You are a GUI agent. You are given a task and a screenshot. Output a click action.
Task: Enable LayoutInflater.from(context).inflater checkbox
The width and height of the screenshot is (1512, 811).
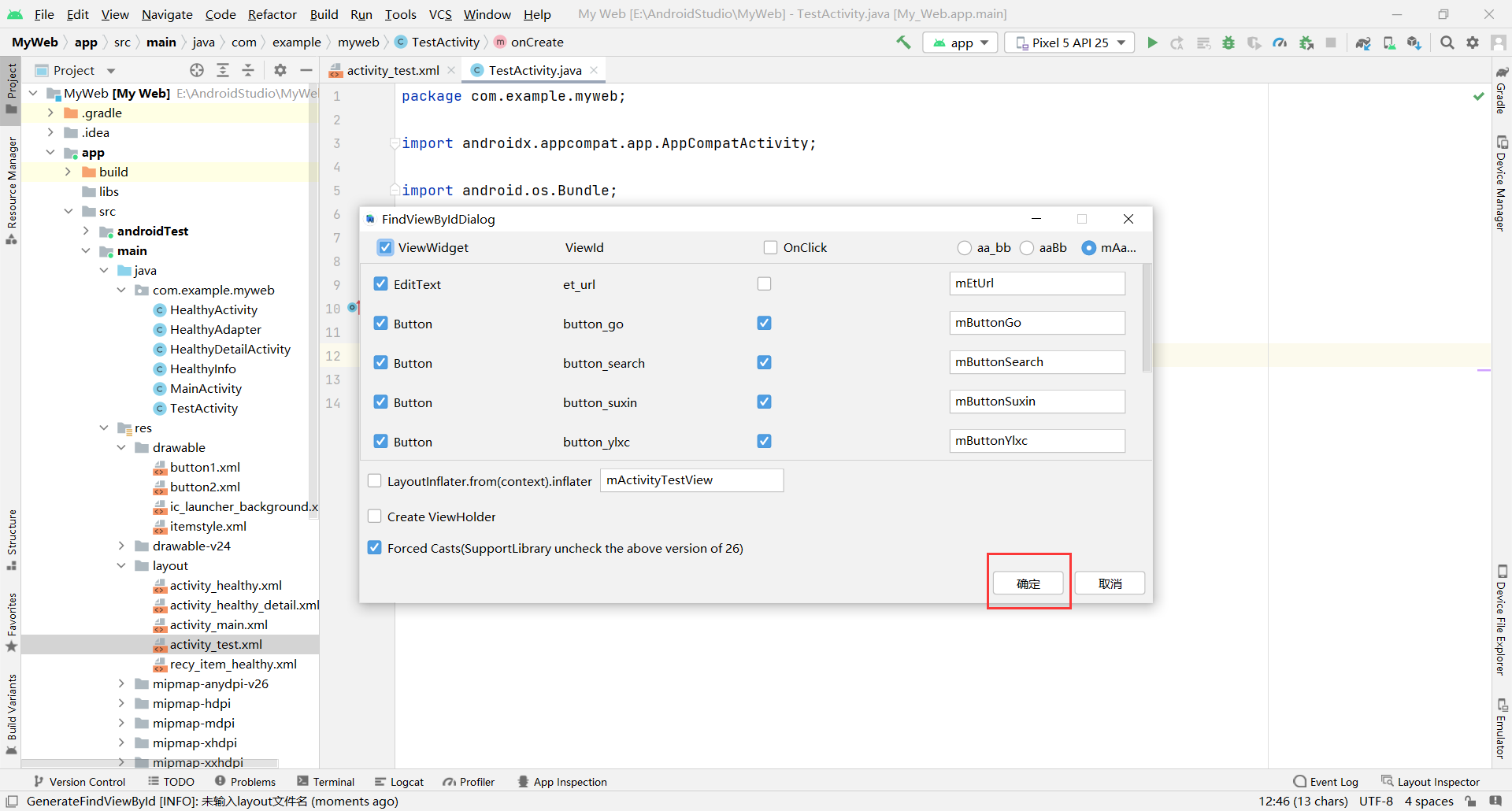click(x=375, y=480)
